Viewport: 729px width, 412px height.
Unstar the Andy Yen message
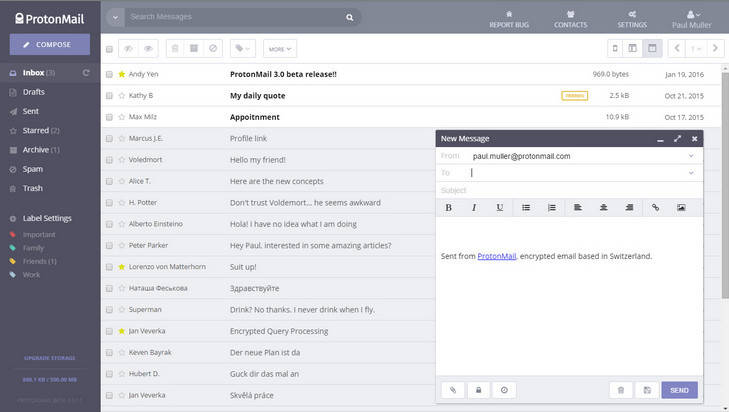click(122, 74)
